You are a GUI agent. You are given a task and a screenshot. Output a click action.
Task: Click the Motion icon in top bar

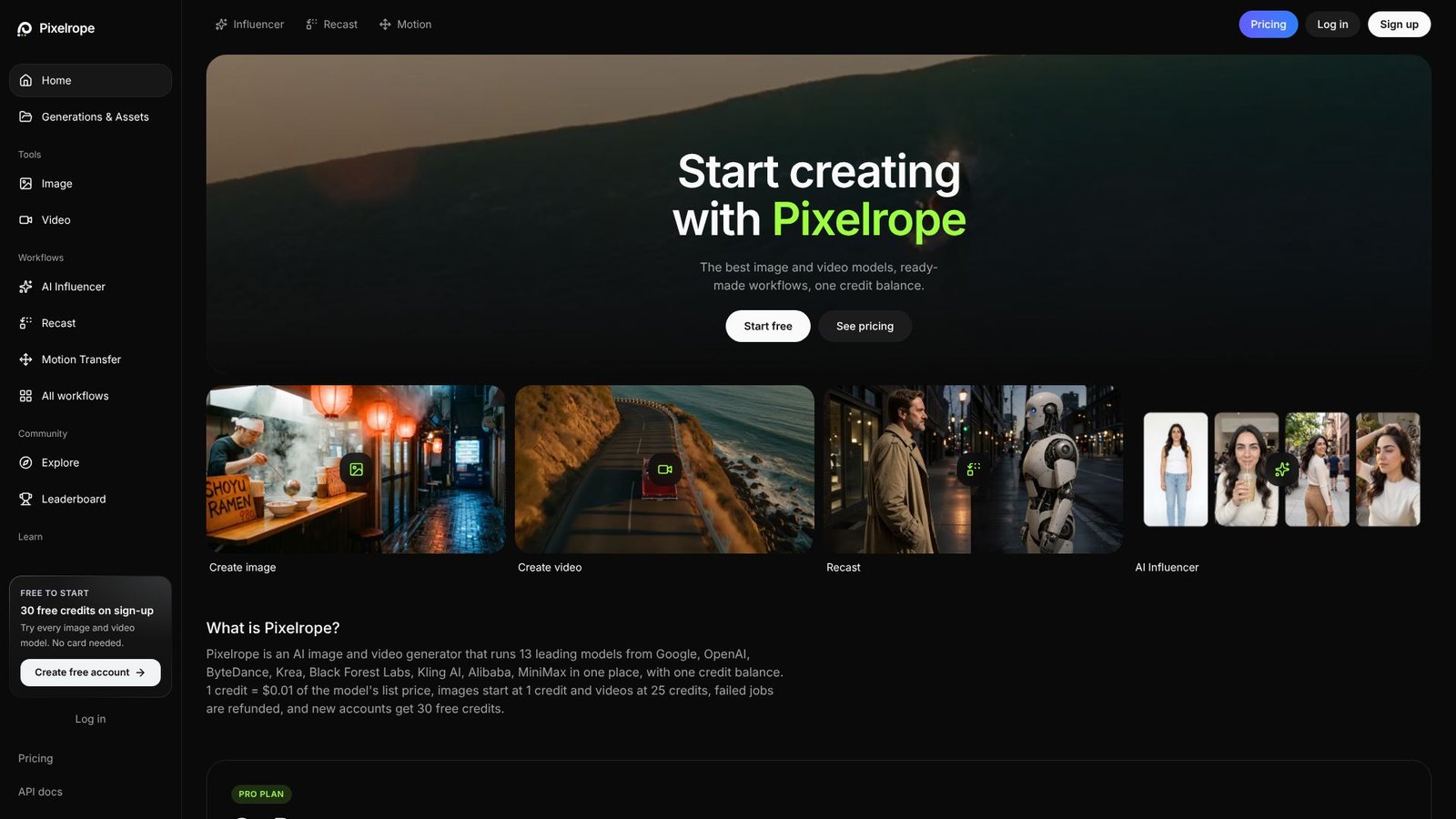pos(385,25)
